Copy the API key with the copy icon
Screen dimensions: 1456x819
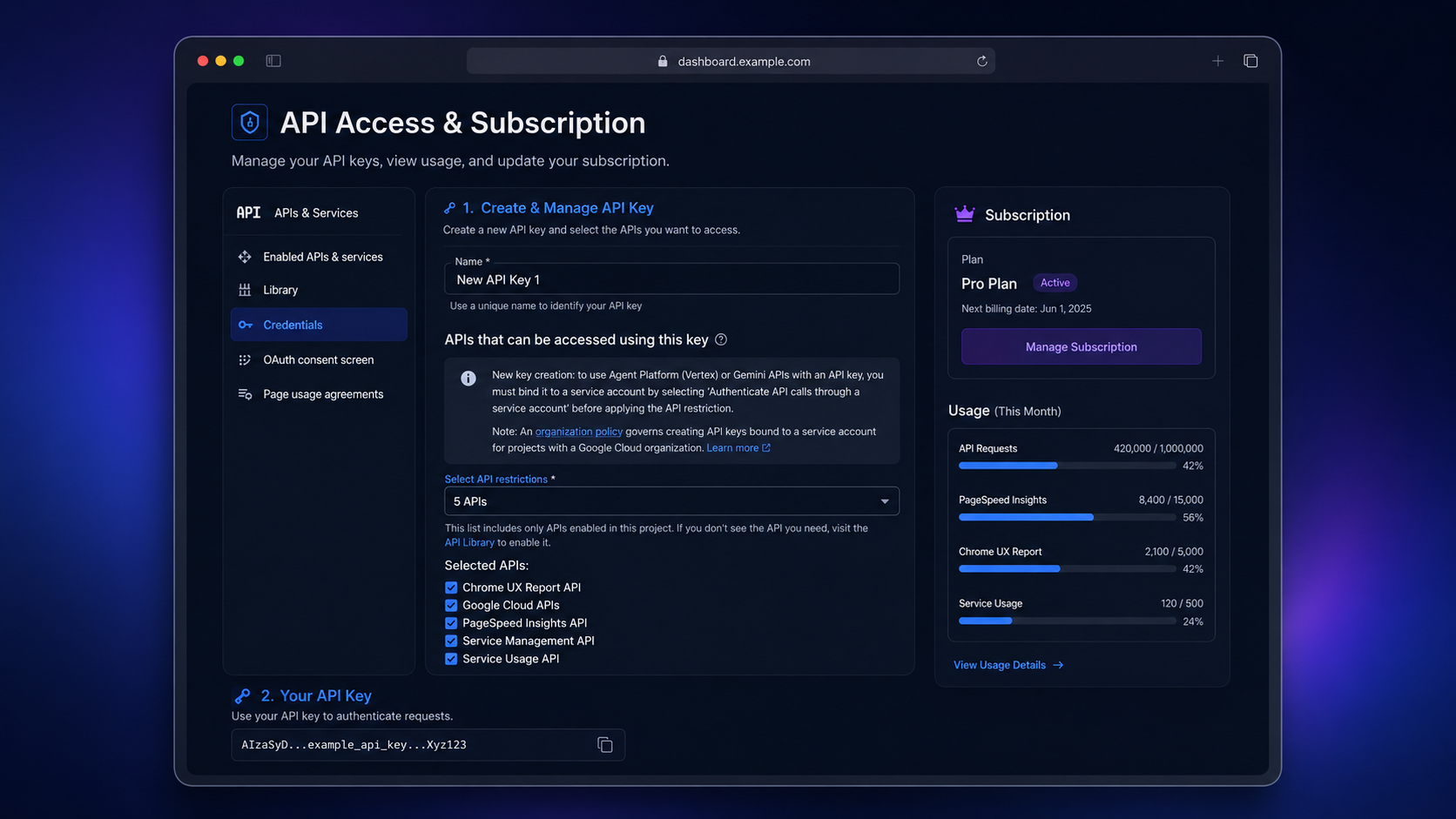pos(605,745)
